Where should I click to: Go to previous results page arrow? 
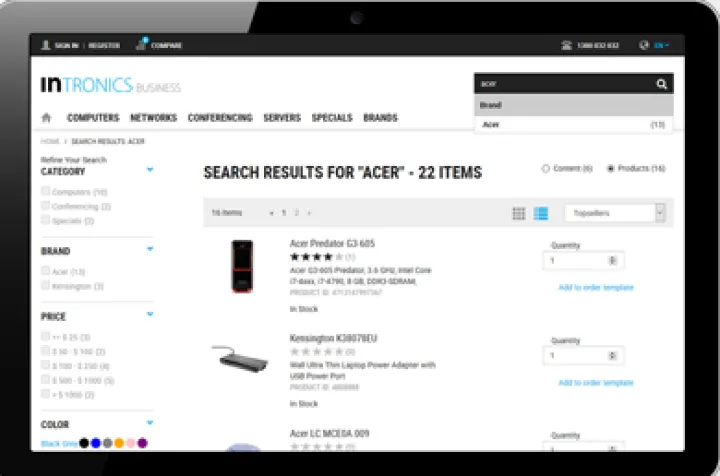tap(271, 213)
